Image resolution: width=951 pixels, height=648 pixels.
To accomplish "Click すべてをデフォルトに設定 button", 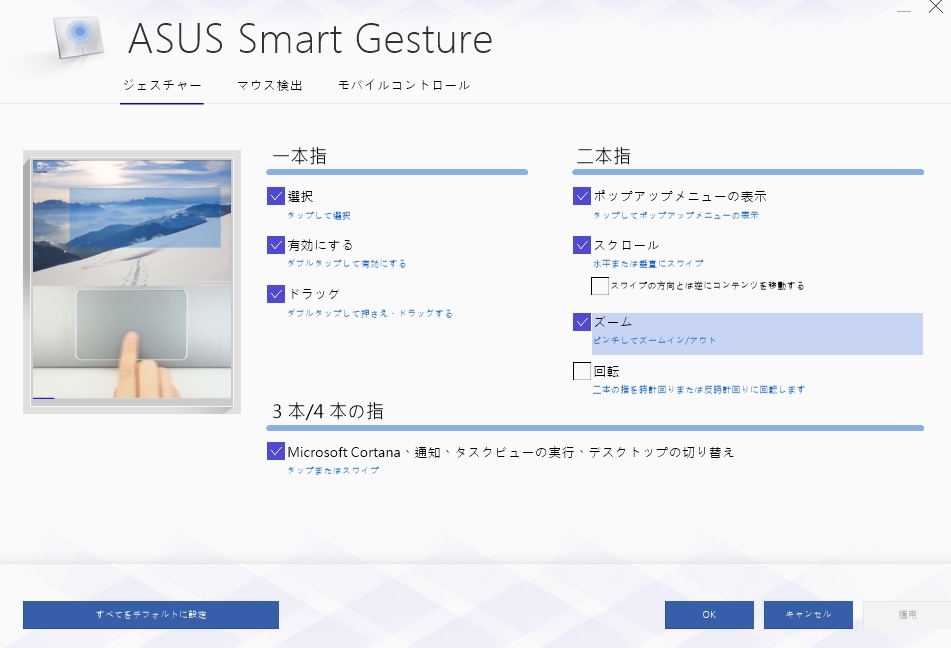I will click(151, 615).
